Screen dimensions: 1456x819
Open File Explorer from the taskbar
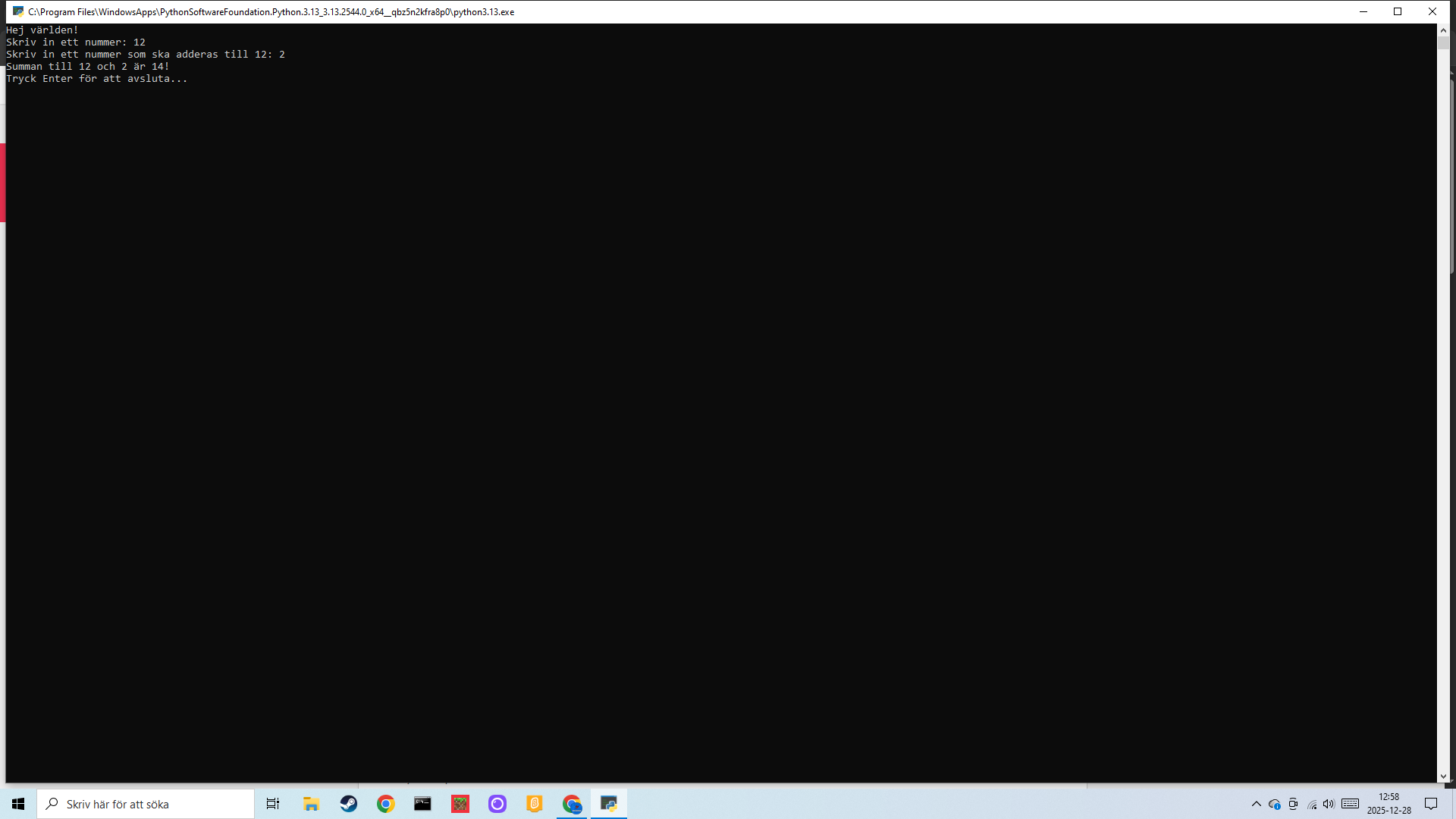[311, 804]
